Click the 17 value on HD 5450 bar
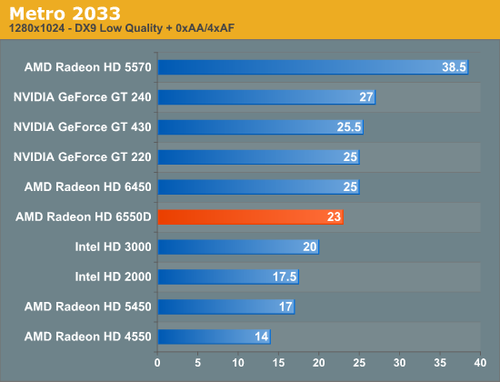500x382 pixels. click(x=286, y=307)
